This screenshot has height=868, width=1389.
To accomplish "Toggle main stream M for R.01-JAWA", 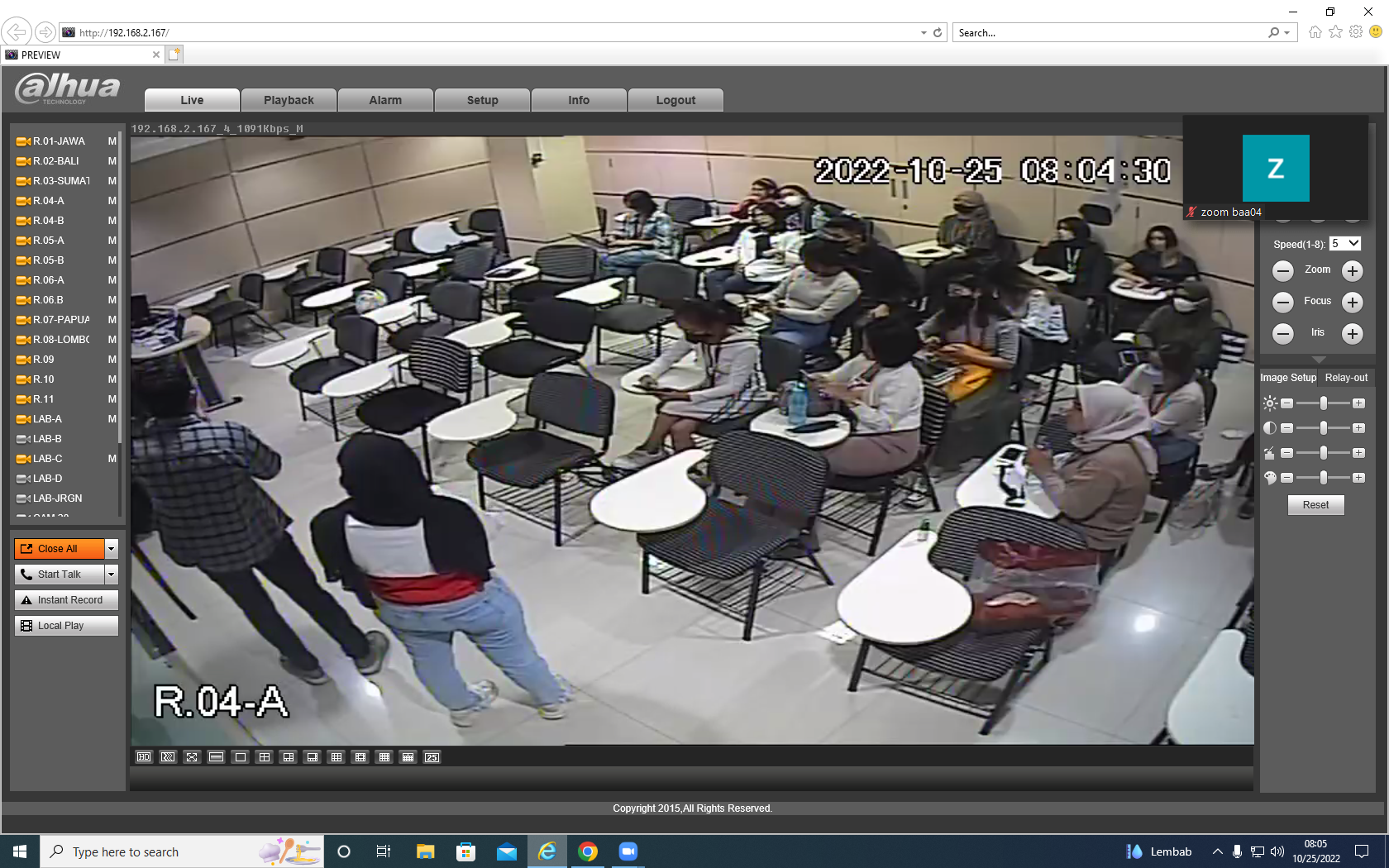I will click(112, 141).
